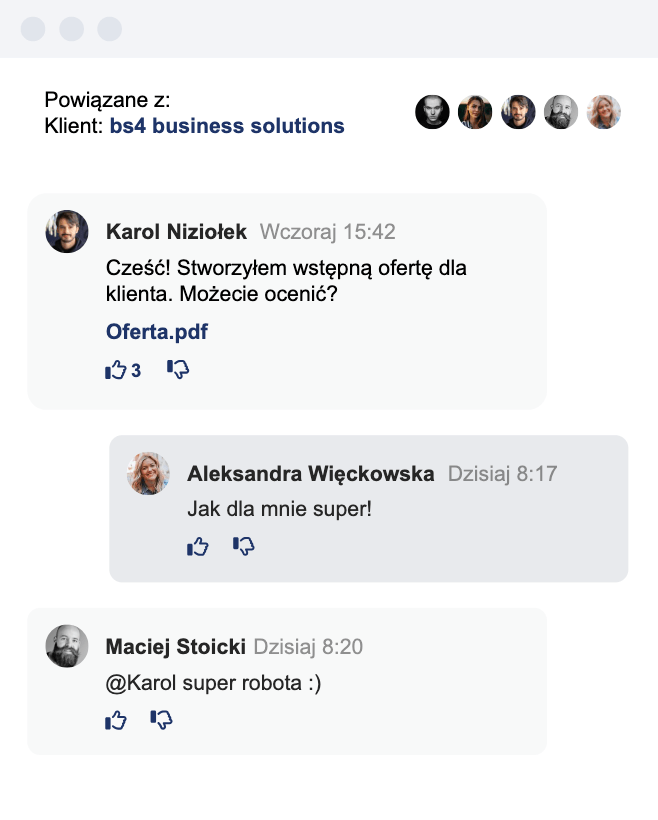Open the Oferta.pdf attachment
The image size is (658, 820).
pos(157,332)
